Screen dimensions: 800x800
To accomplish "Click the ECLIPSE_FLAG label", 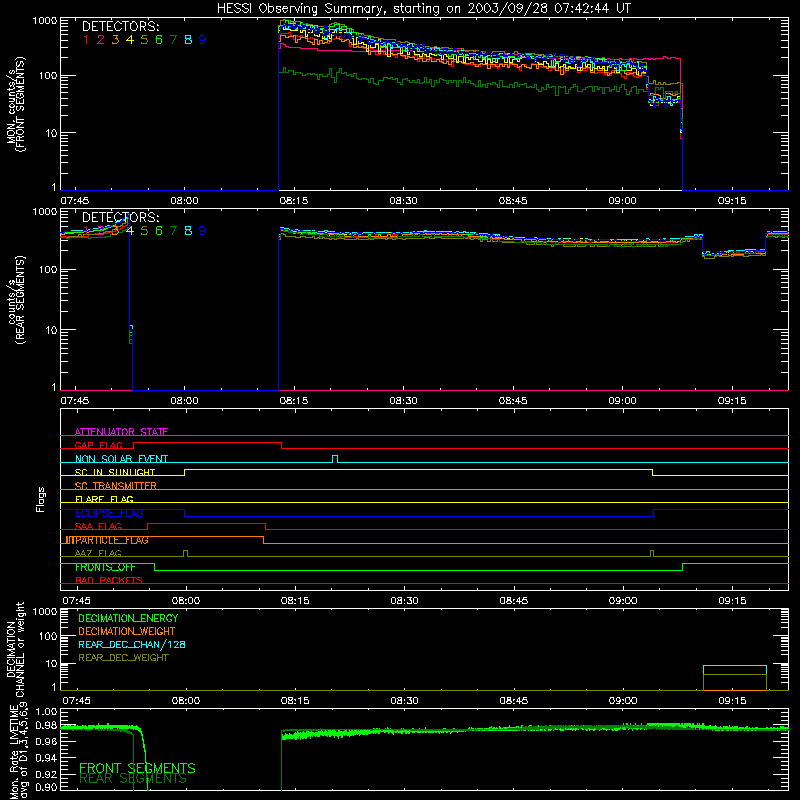I will 109,513.
